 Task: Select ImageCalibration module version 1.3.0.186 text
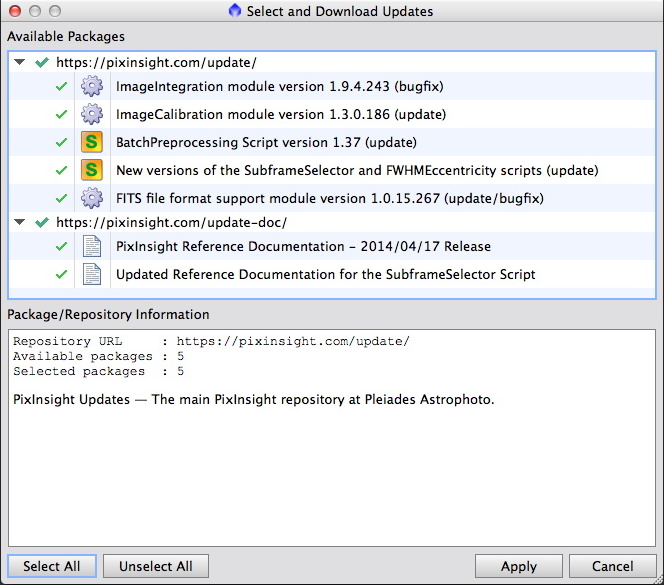[281, 114]
